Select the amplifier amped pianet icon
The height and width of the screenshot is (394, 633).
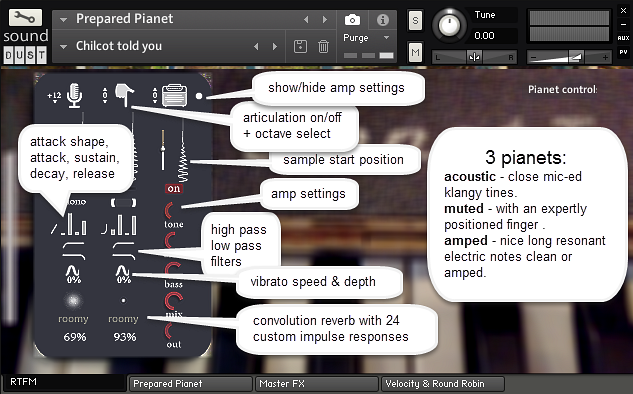pos(174,95)
